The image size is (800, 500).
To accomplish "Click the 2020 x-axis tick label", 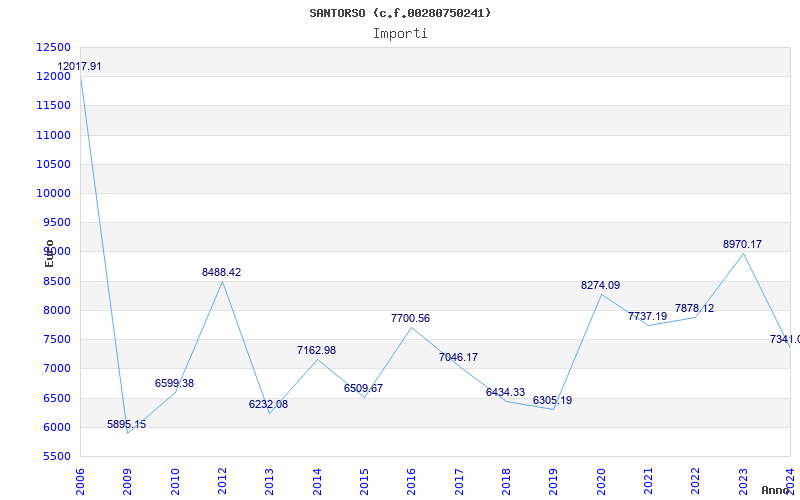I will (x=601, y=482).
